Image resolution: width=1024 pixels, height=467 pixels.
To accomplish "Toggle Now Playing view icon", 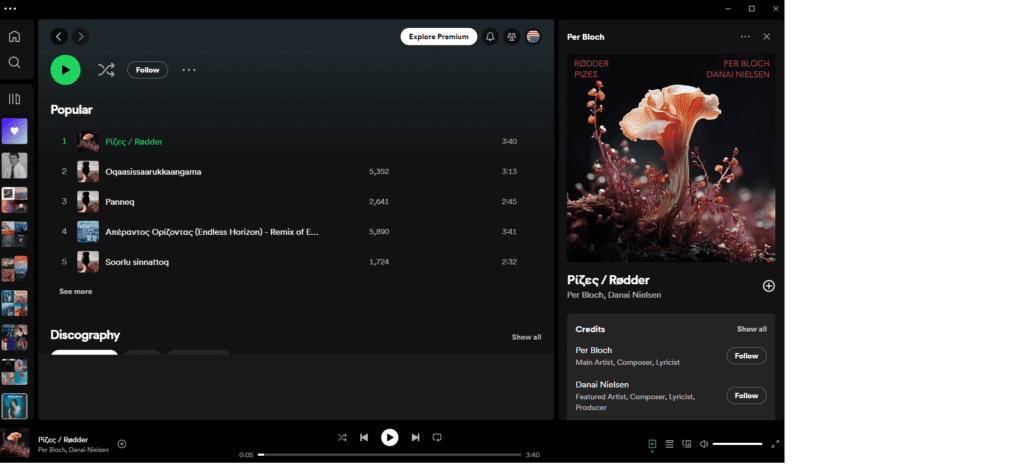I will tap(652, 444).
